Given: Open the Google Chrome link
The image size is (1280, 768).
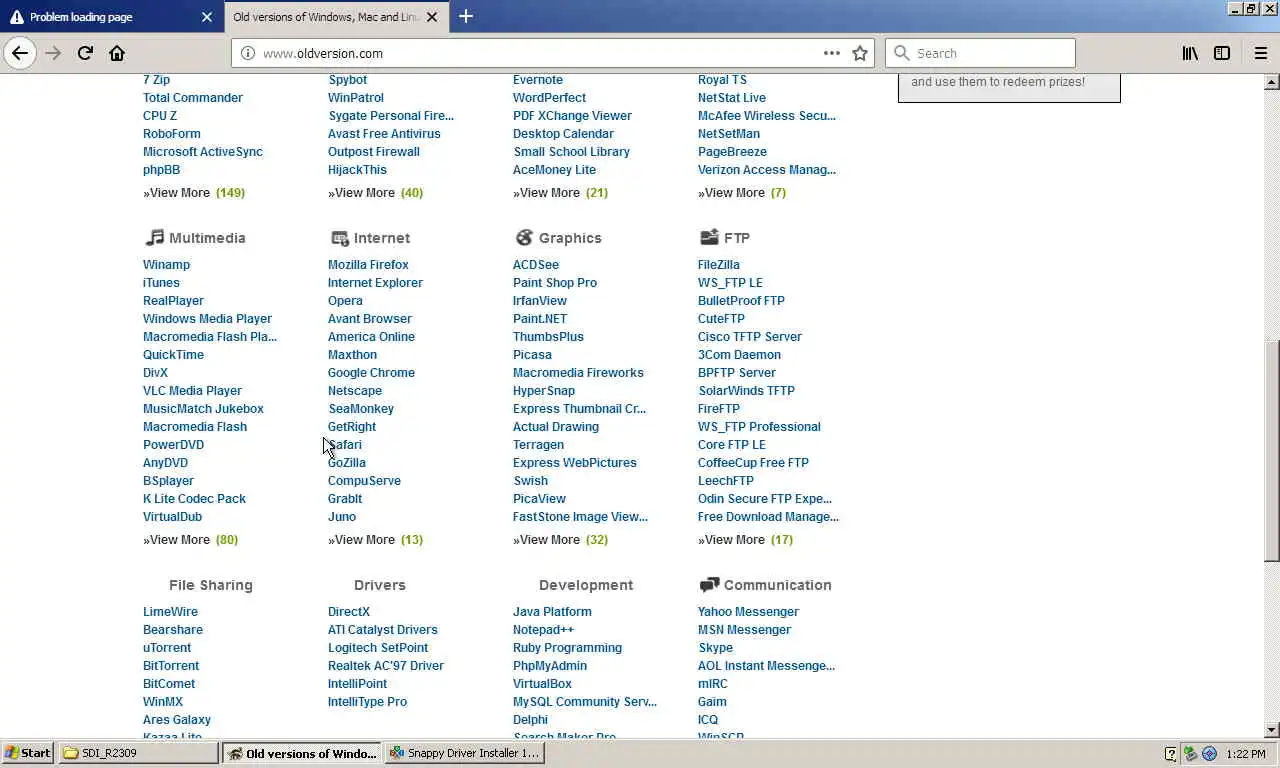Looking at the screenshot, I should pos(371,372).
